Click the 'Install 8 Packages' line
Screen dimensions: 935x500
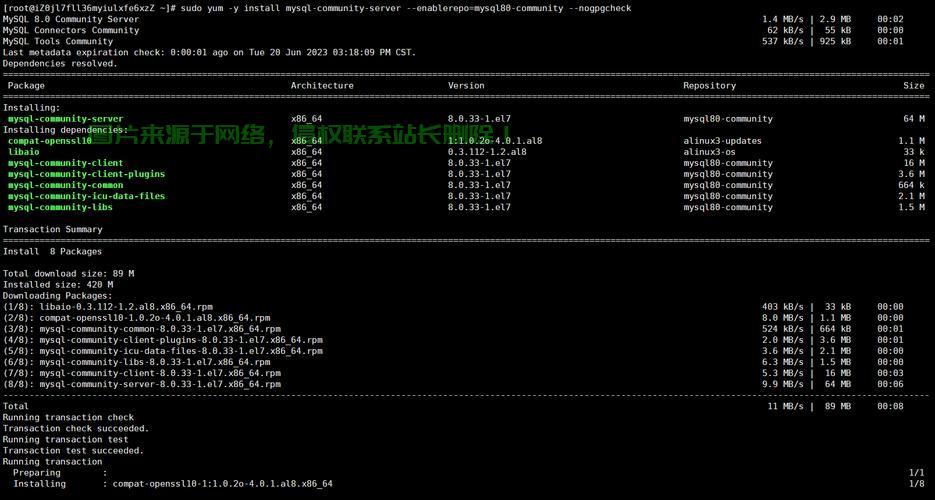pyautogui.click(x=52, y=251)
